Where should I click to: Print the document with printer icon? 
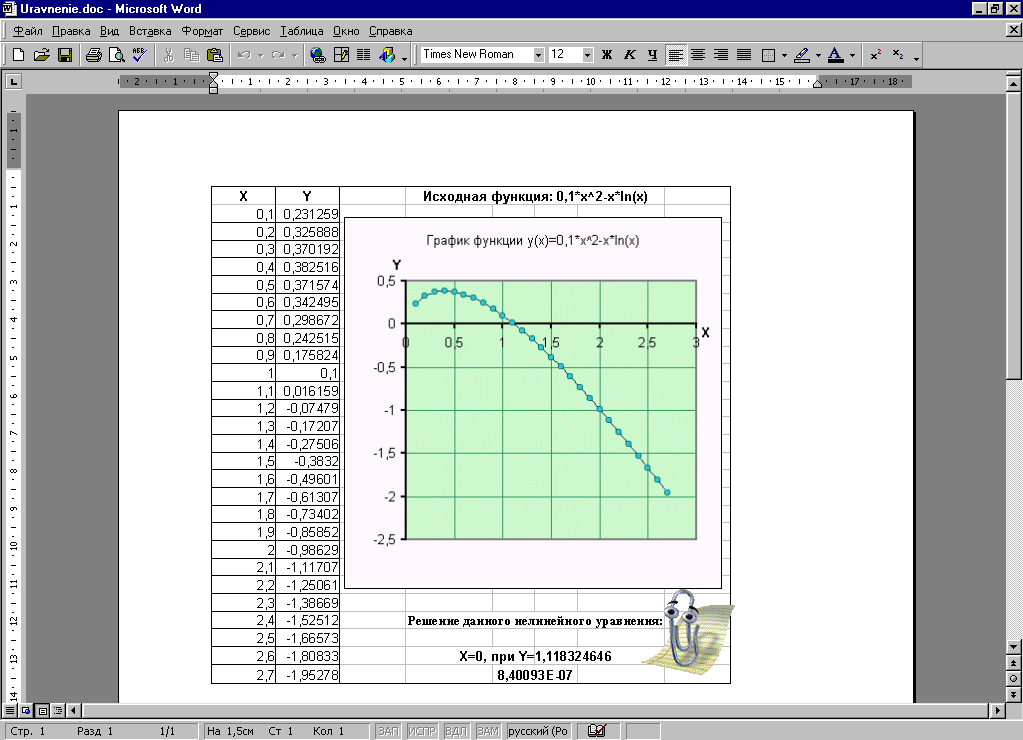pyautogui.click(x=93, y=55)
